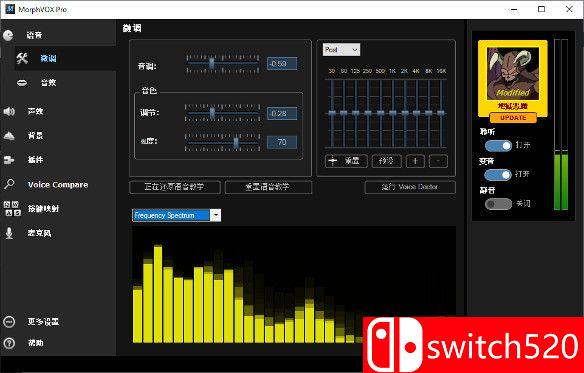Select the 微调 tools wrench icon
The width and height of the screenshot is (584, 373).
coord(22,58)
